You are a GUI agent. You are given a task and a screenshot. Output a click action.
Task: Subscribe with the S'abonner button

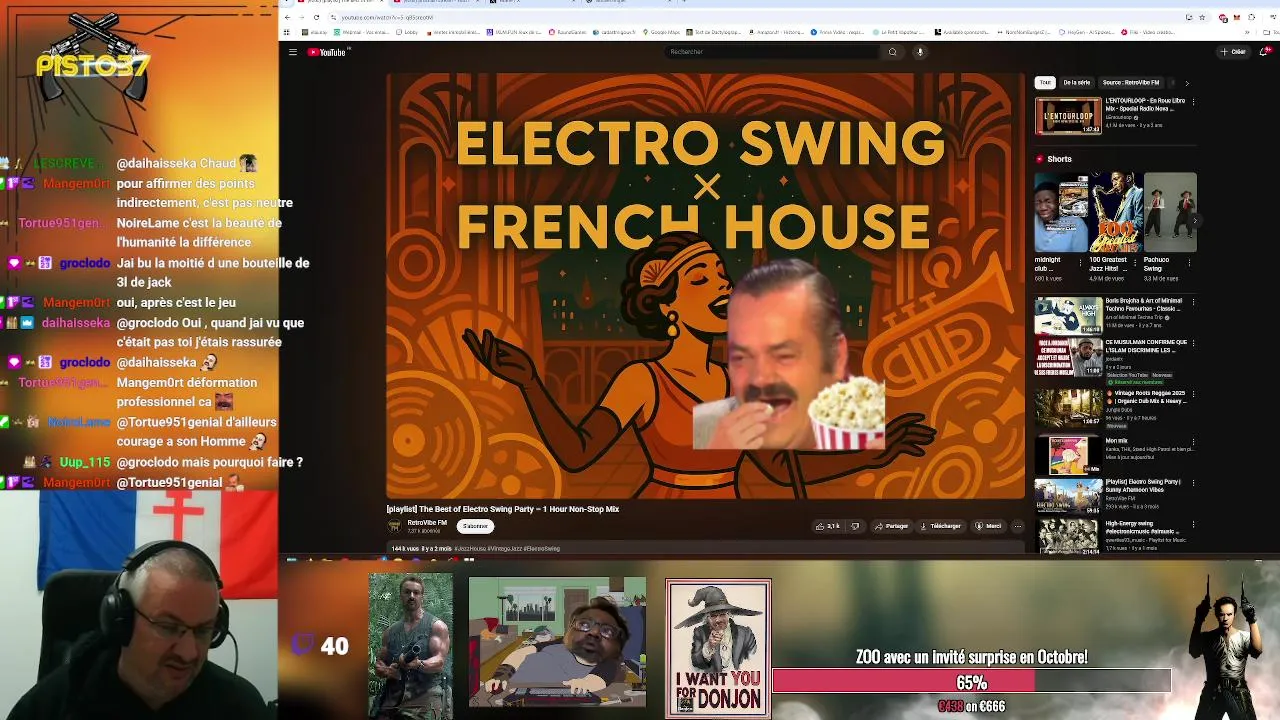coord(475,526)
